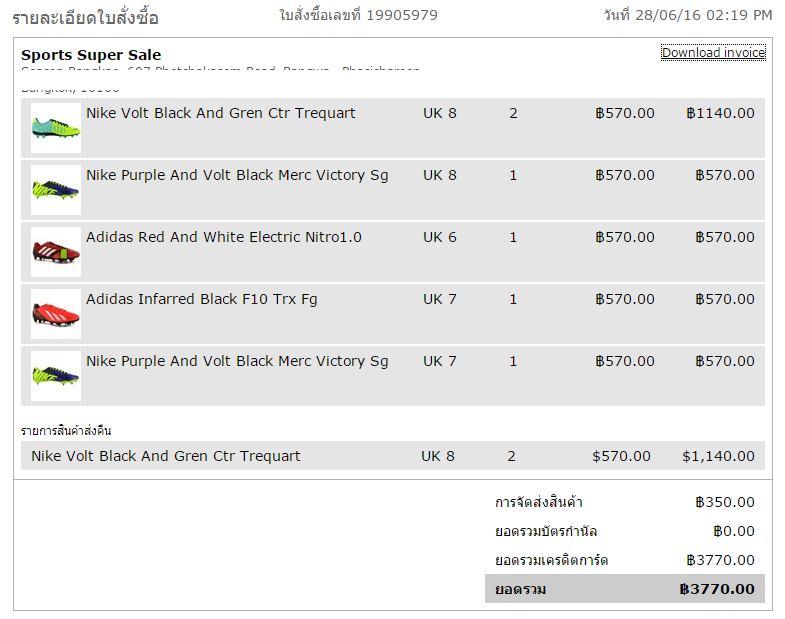Click the $1,140.00 returned item amount
Image resolution: width=785 pixels, height=619 pixels.
click(x=718, y=456)
